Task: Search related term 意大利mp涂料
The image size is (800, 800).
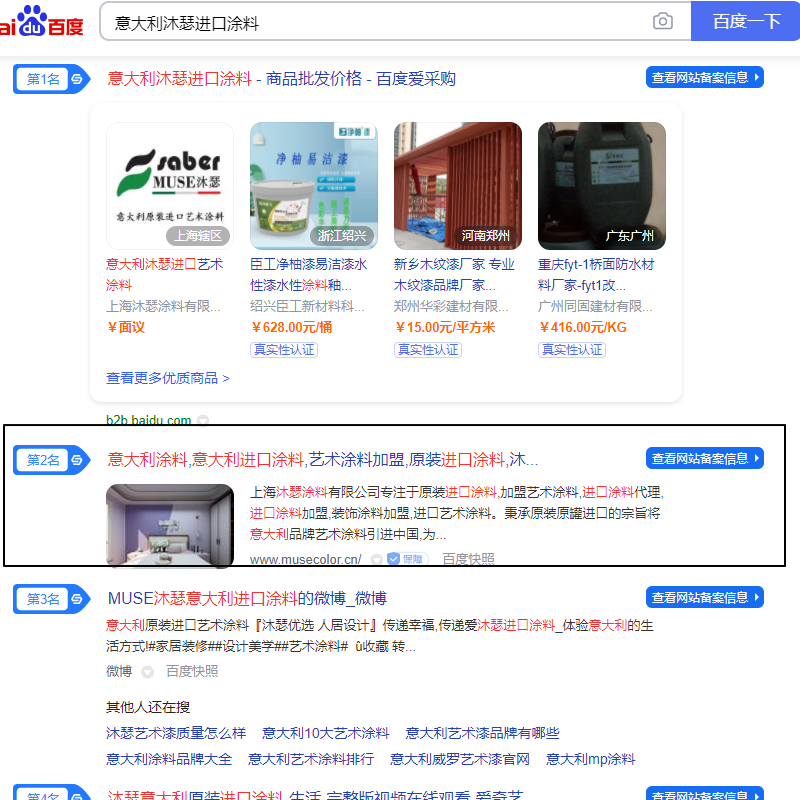Action: pyautogui.click(x=590, y=759)
